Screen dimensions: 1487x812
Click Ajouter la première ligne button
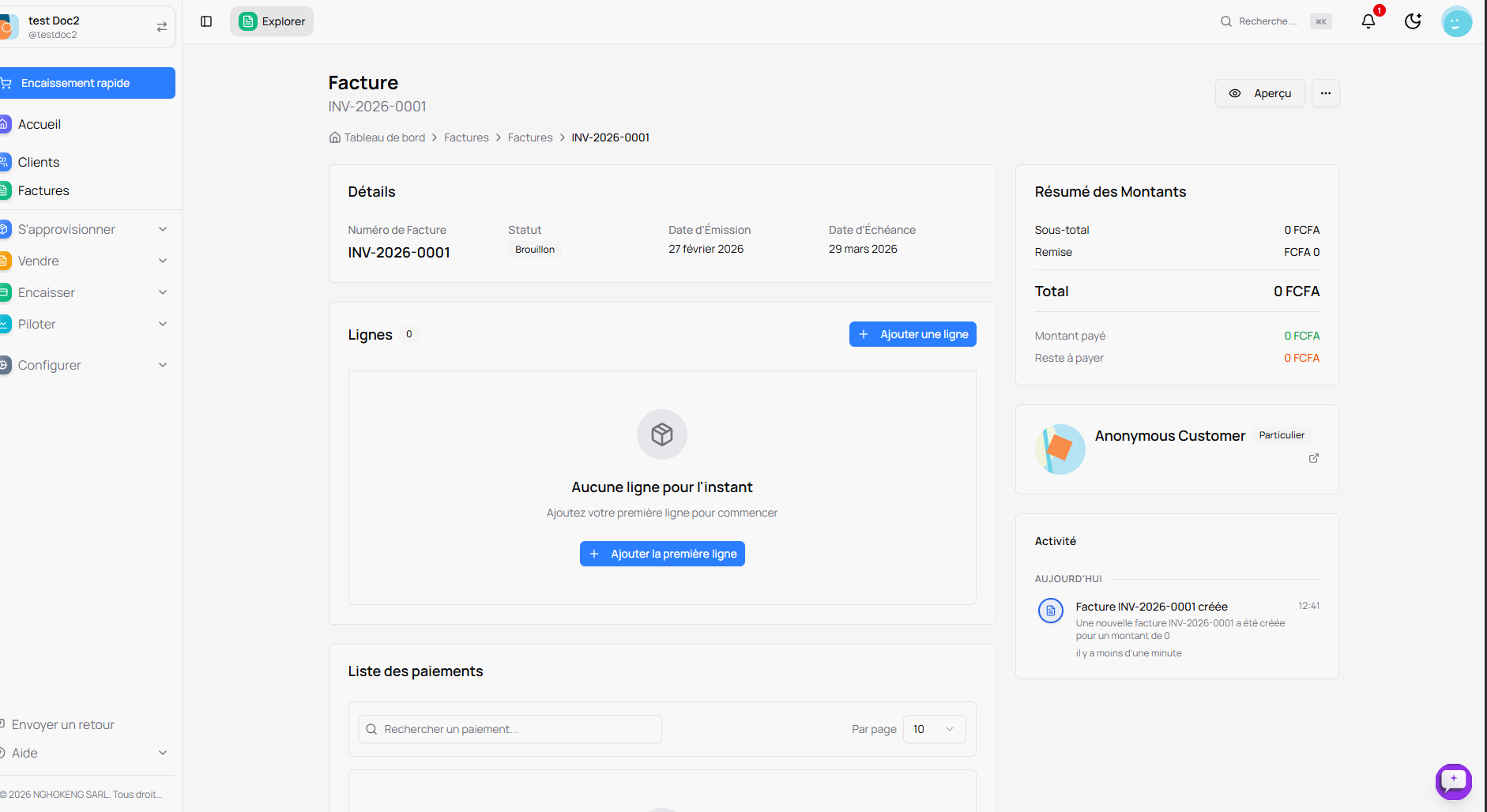tap(662, 554)
